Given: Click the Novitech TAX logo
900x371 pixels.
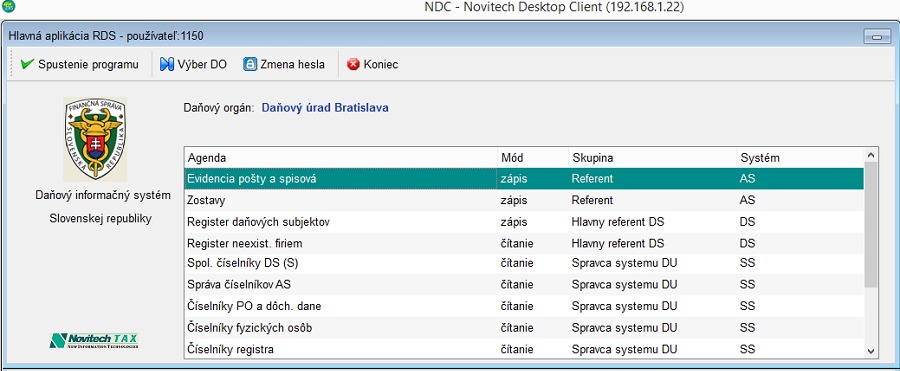Looking at the screenshot, I should coord(95,341).
